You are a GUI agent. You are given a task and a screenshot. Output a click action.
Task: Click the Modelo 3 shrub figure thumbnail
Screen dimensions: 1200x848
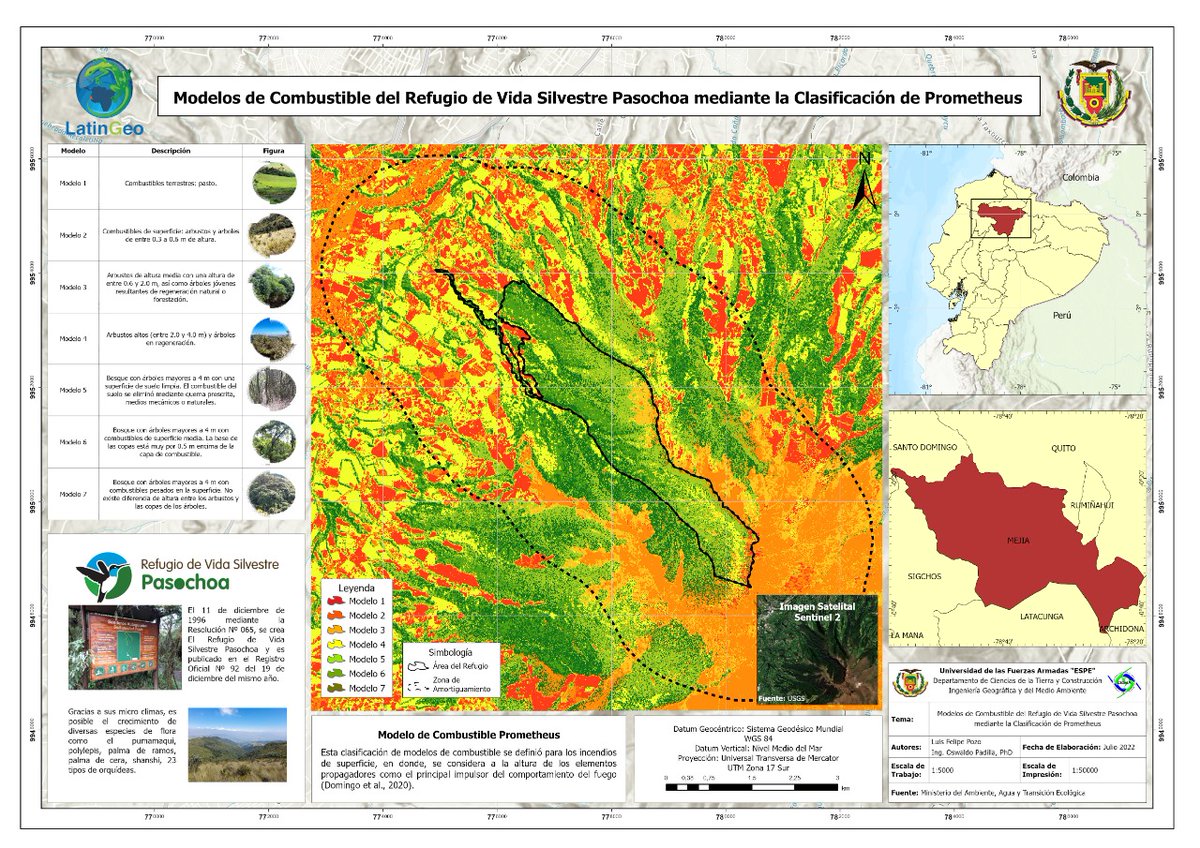[x=272, y=287]
